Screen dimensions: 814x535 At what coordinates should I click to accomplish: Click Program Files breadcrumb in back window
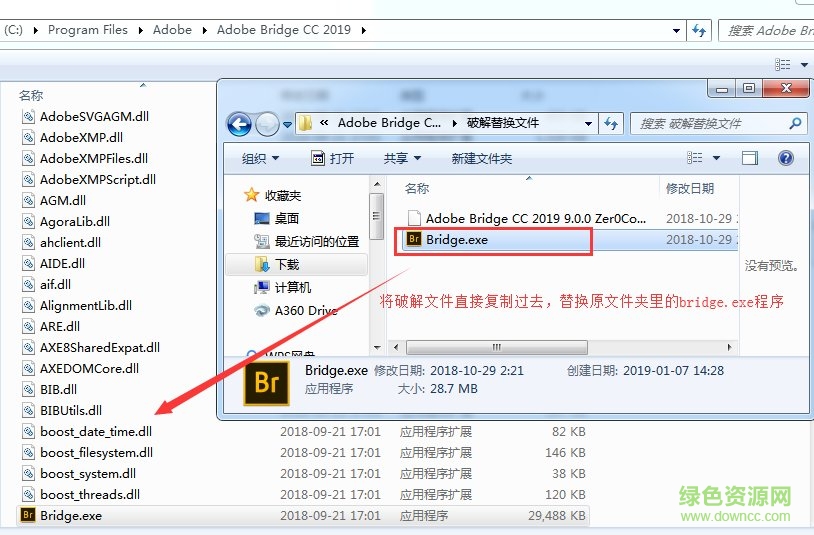click(88, 30)
